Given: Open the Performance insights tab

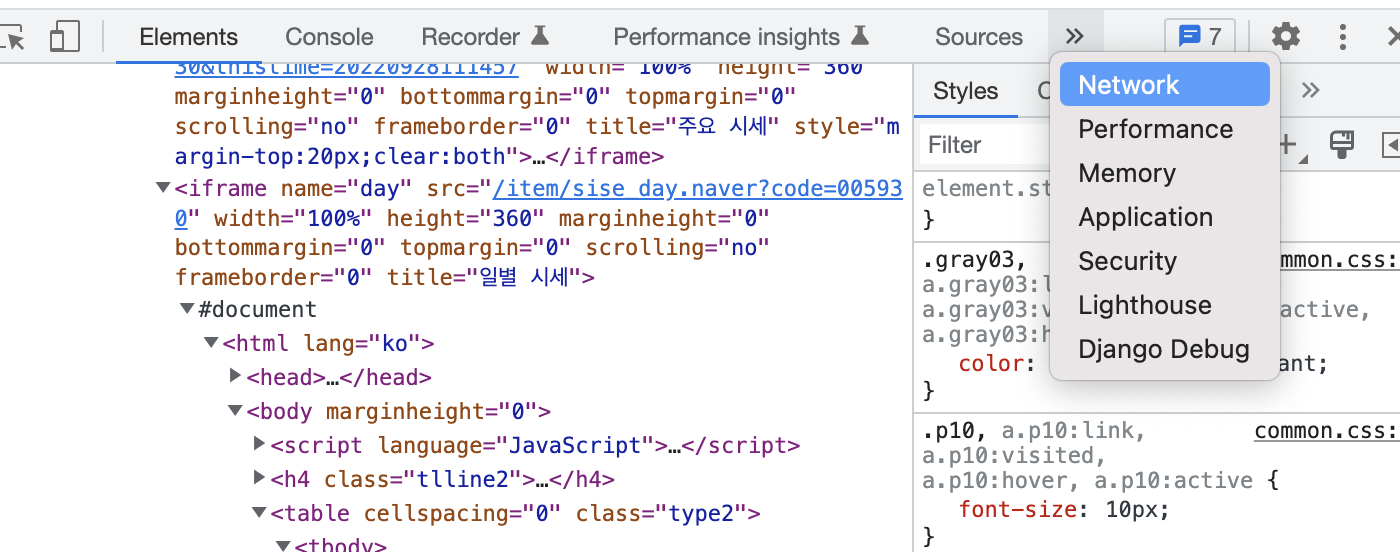Looking at the screenshot, I should [741, 37].
